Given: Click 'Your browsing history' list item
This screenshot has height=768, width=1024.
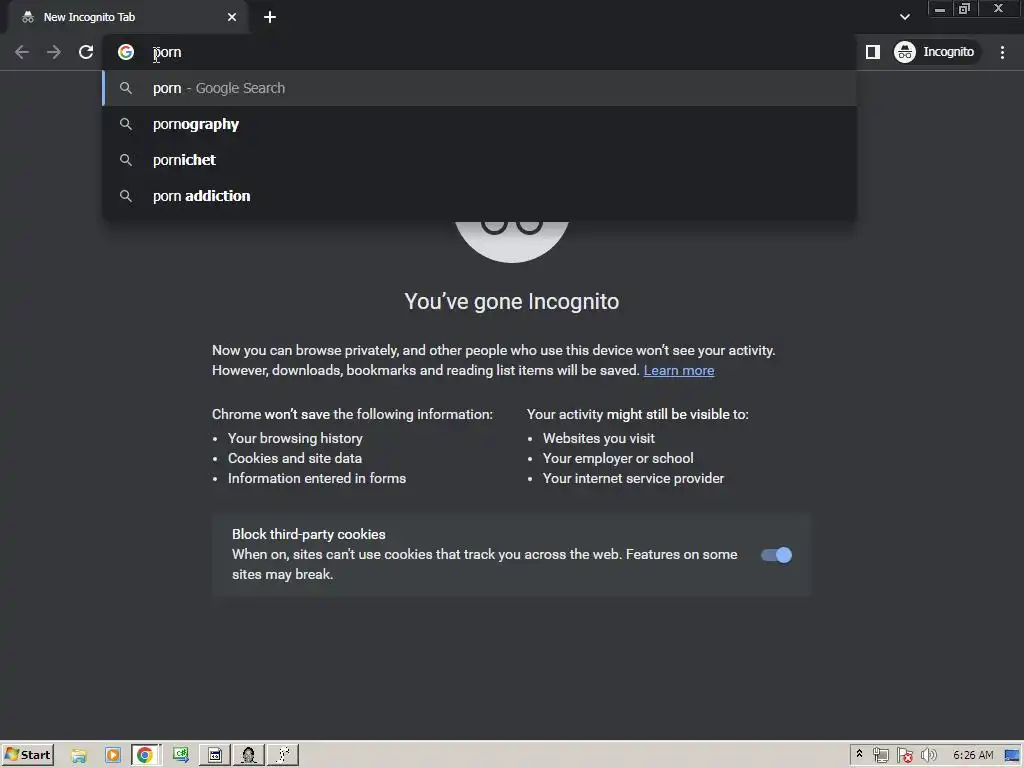Looking at the screenshot, I should pyautogui.click(x=295, y=438).
